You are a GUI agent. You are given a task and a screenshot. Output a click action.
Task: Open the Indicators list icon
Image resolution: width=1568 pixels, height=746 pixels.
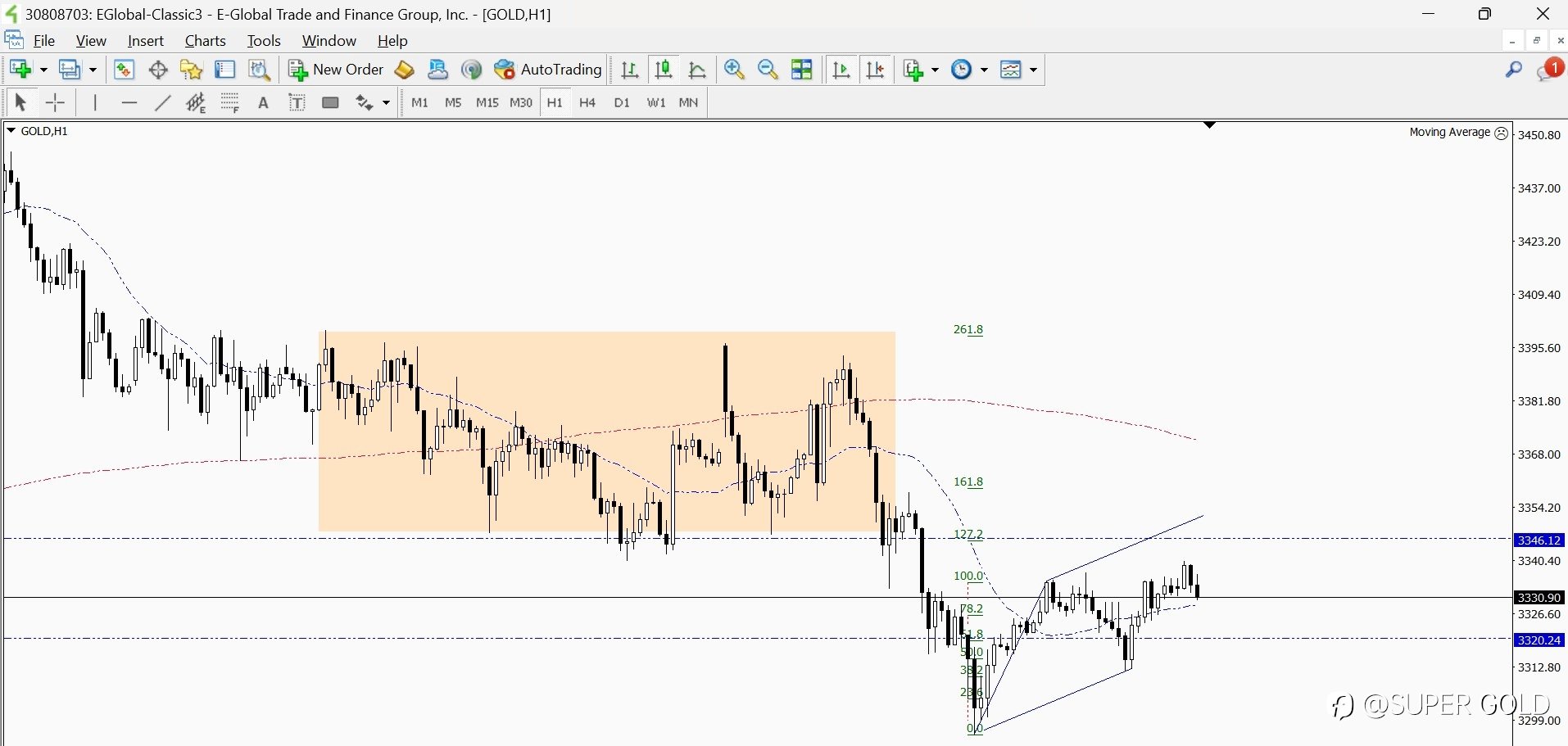(x=913, y=70)
